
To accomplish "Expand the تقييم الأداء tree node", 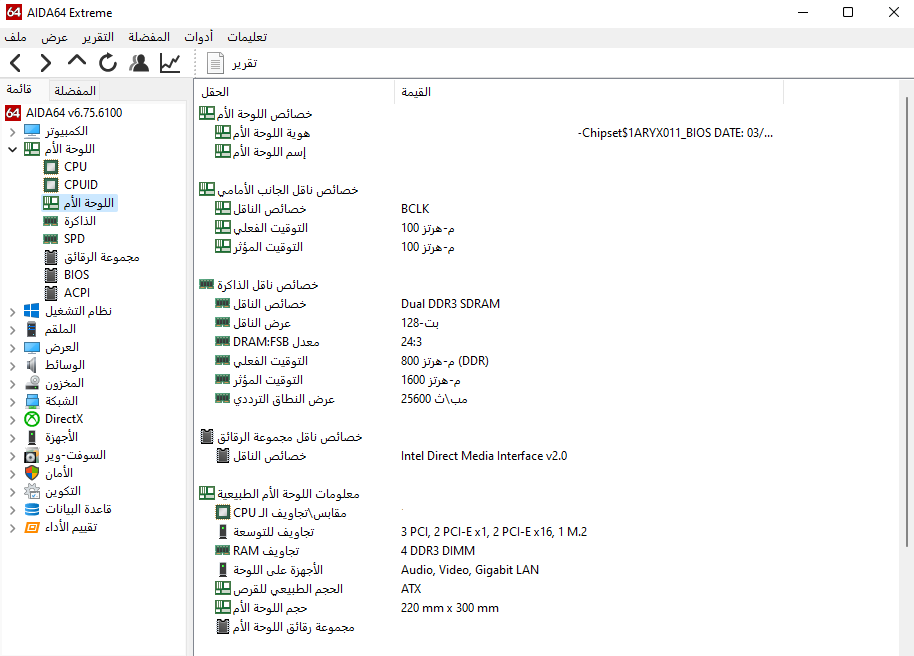I will [12, 528].
